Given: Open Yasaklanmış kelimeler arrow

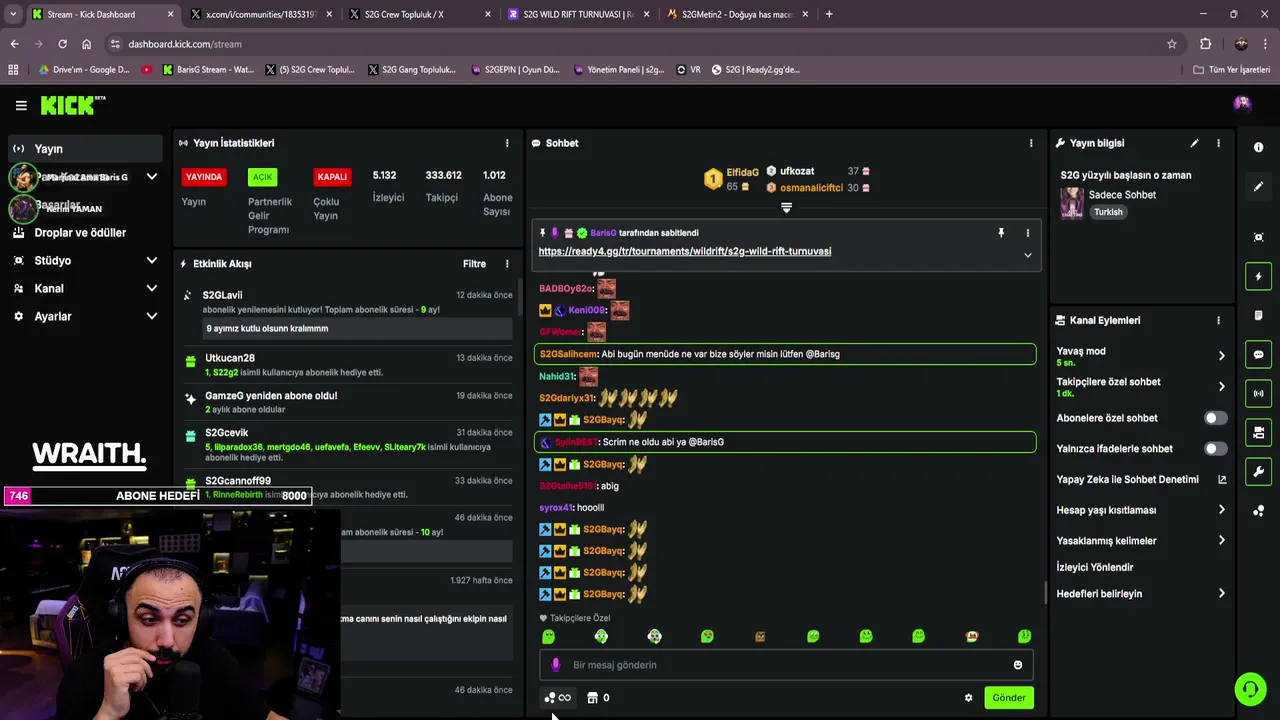Looking at the screenshot, I should coord(1221,541).
